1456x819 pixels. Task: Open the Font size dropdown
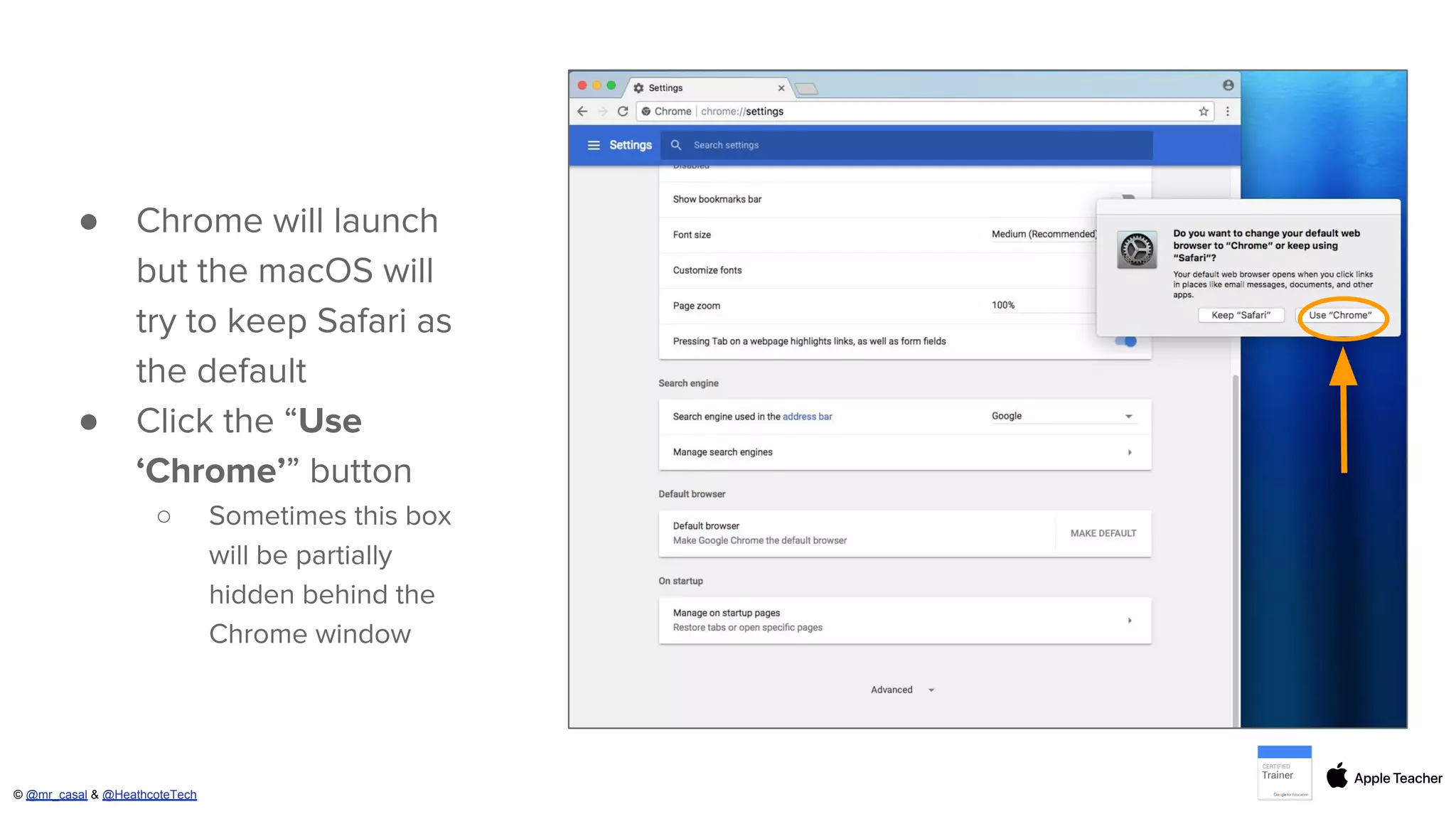click(x=1044, y=235)
